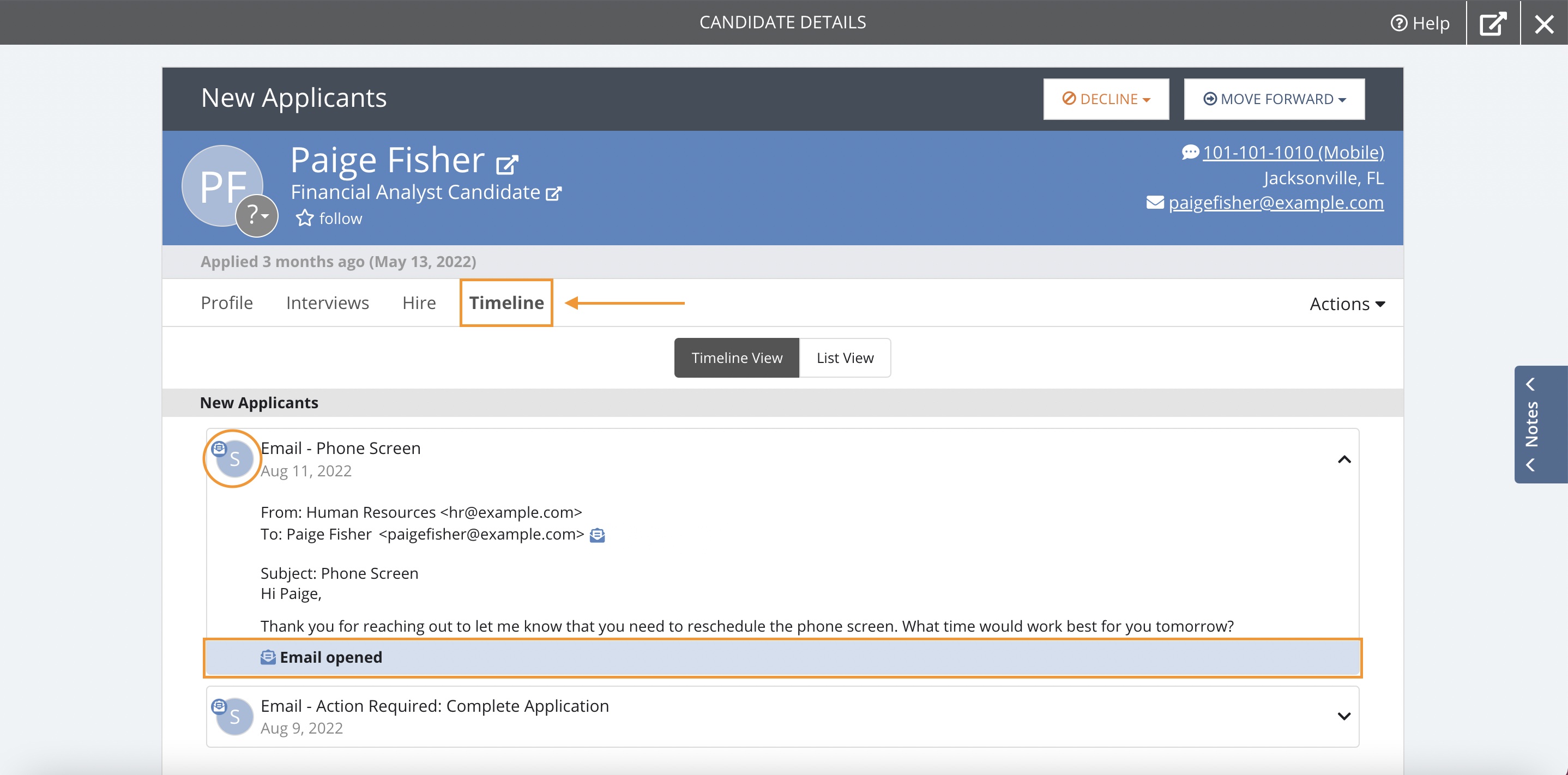This screenshot has height=775, width=1568.
Task: Switch to the Hire tab
Action: tap(419, 302)
